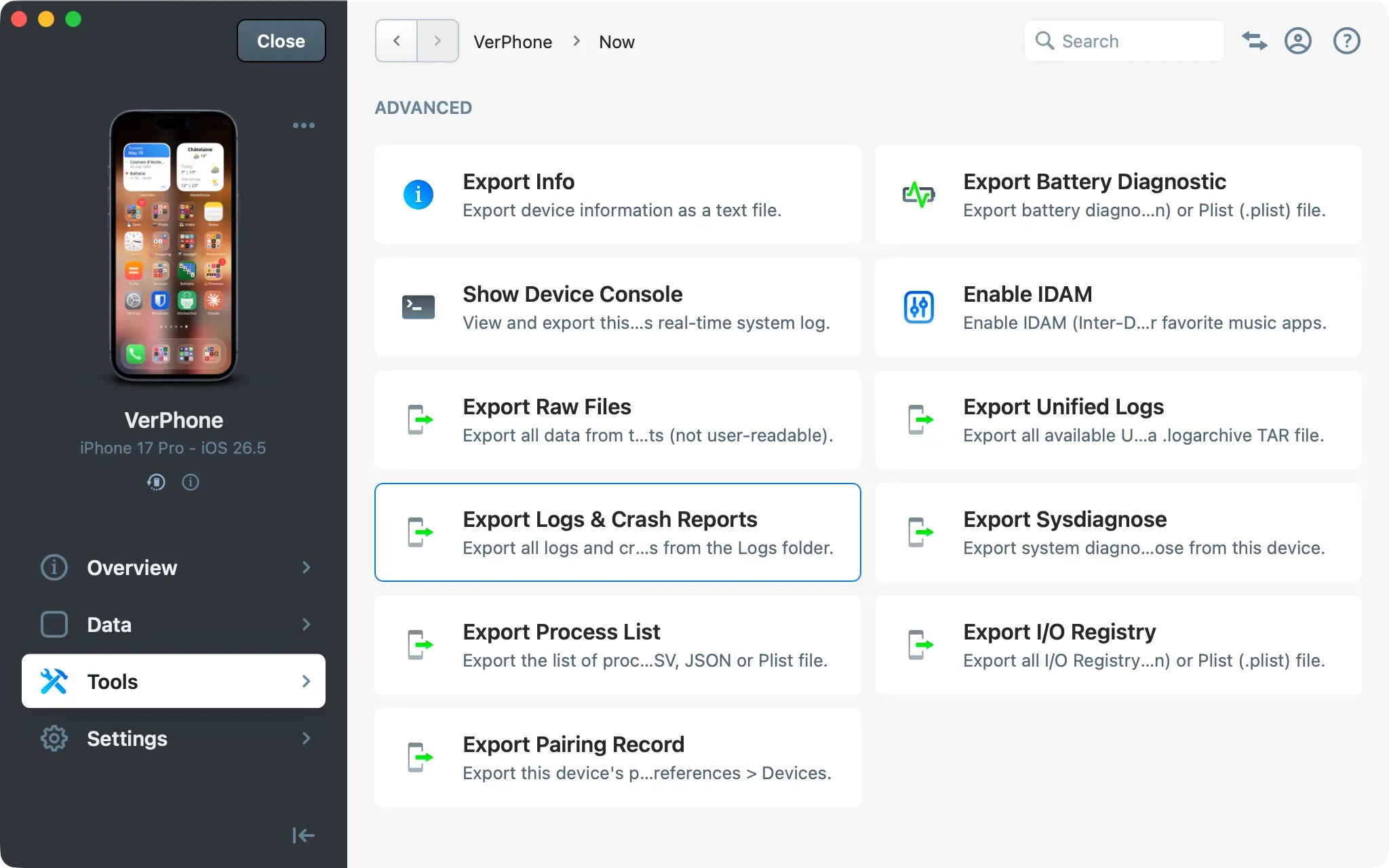Click the Export Process List export icon
Image resolution: width=1389 pixels, height=868 pixels.
tap(420, 645)
